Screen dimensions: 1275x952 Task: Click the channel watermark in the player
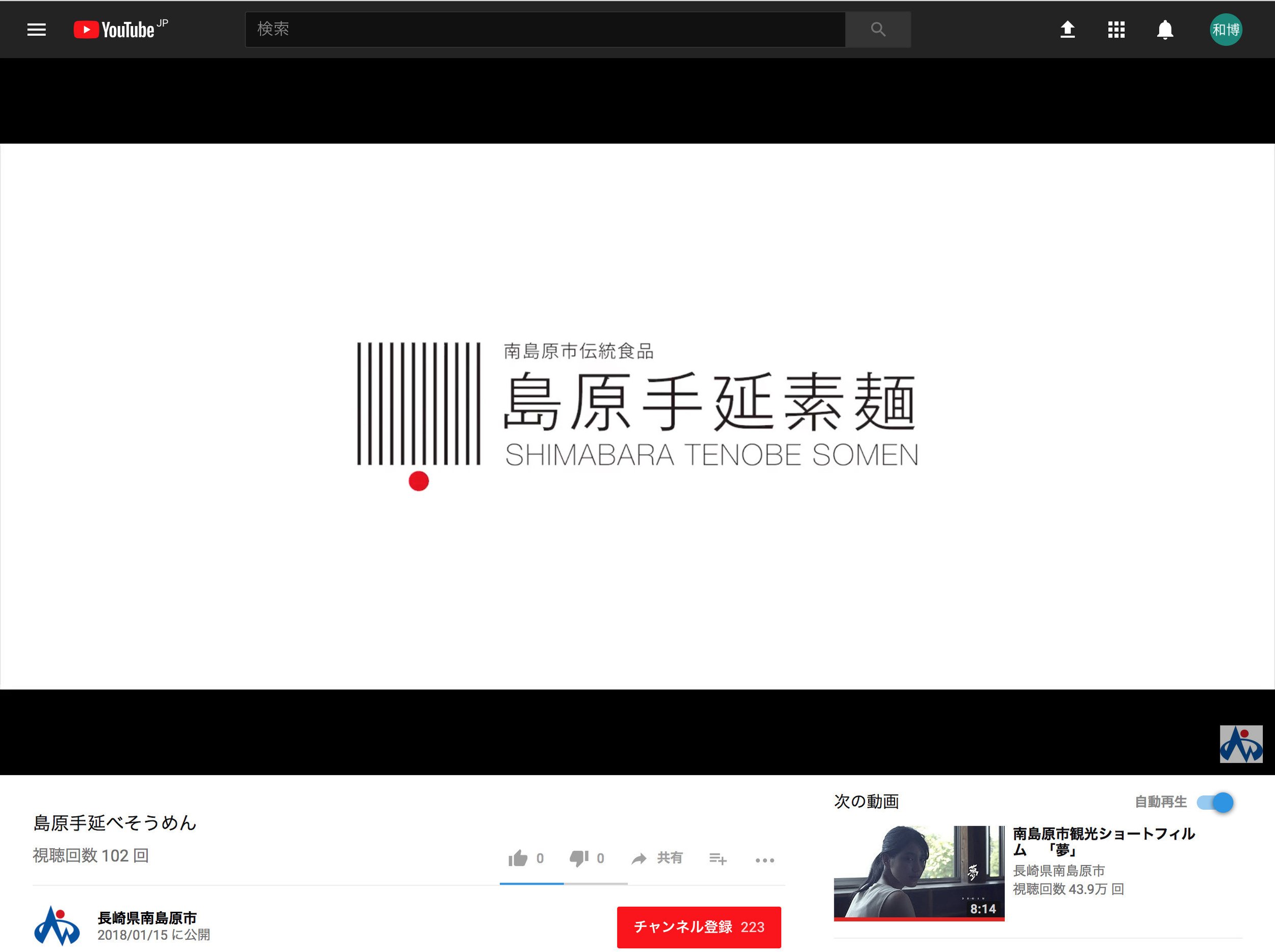point(1241,744)
